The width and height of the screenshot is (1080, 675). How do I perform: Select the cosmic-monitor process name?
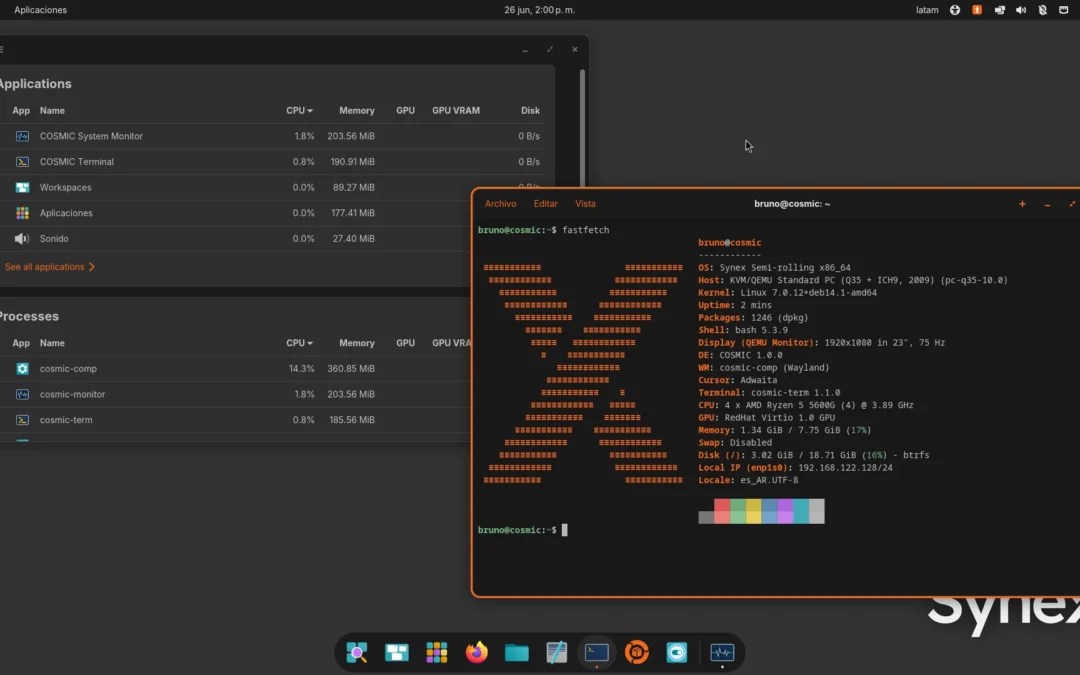(72, 394)
